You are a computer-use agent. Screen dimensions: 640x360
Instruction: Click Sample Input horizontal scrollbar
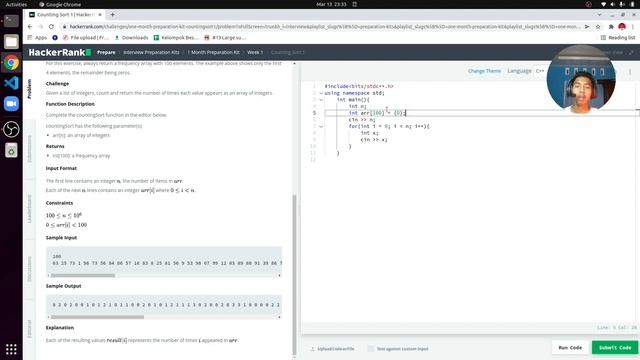pyautogui.click(x=83, y=276)
